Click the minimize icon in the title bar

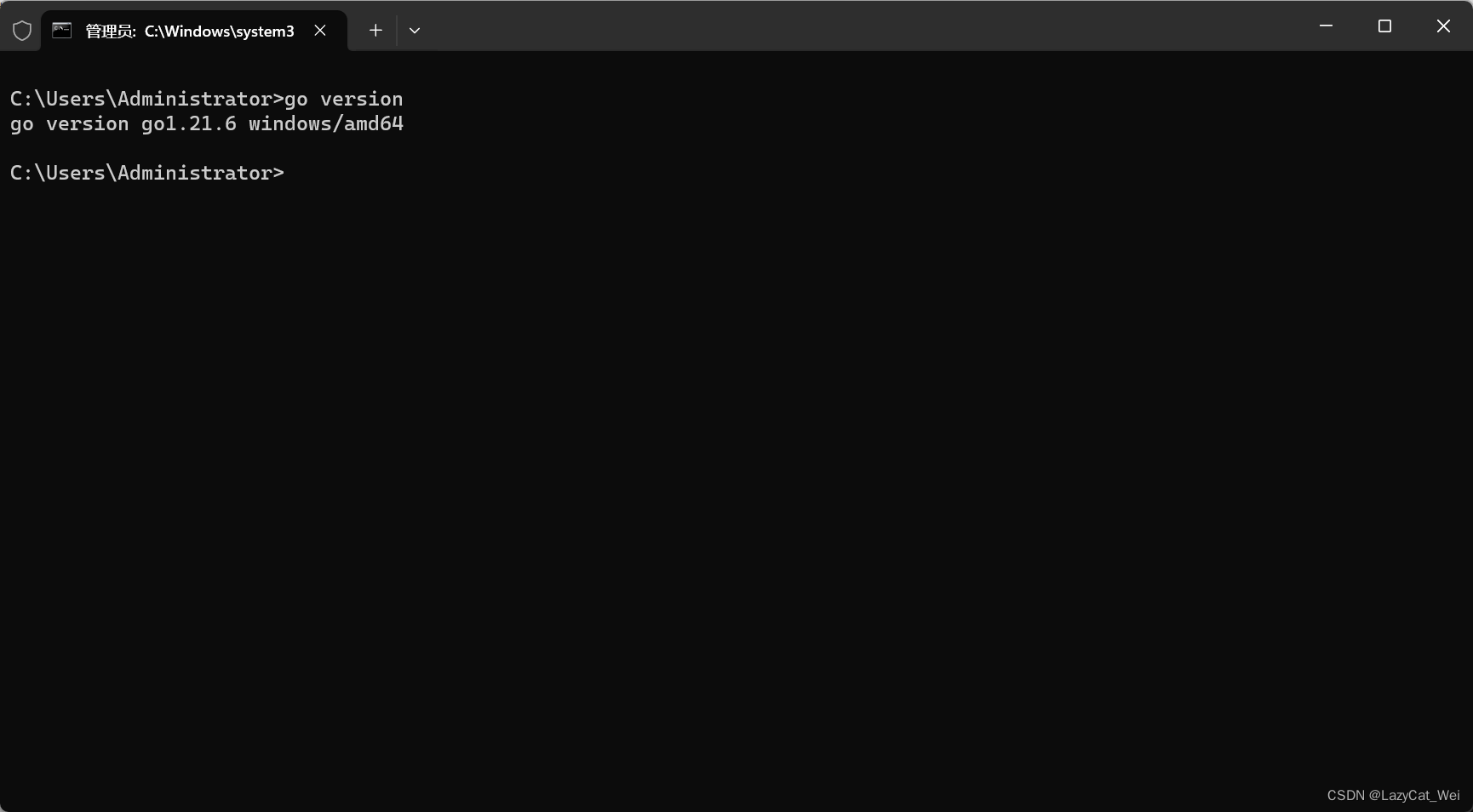[1325, 26]
